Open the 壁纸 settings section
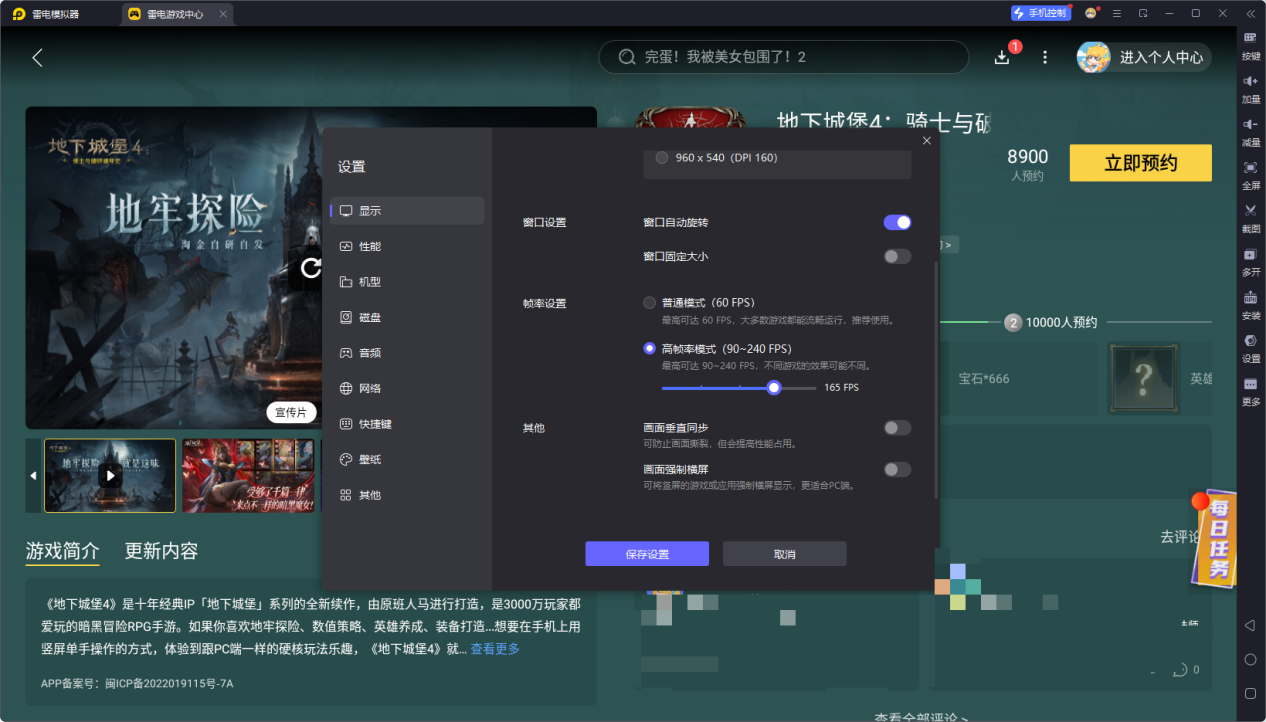The width and height of the screenshot is (1266, 722). (x=370, y=458)
